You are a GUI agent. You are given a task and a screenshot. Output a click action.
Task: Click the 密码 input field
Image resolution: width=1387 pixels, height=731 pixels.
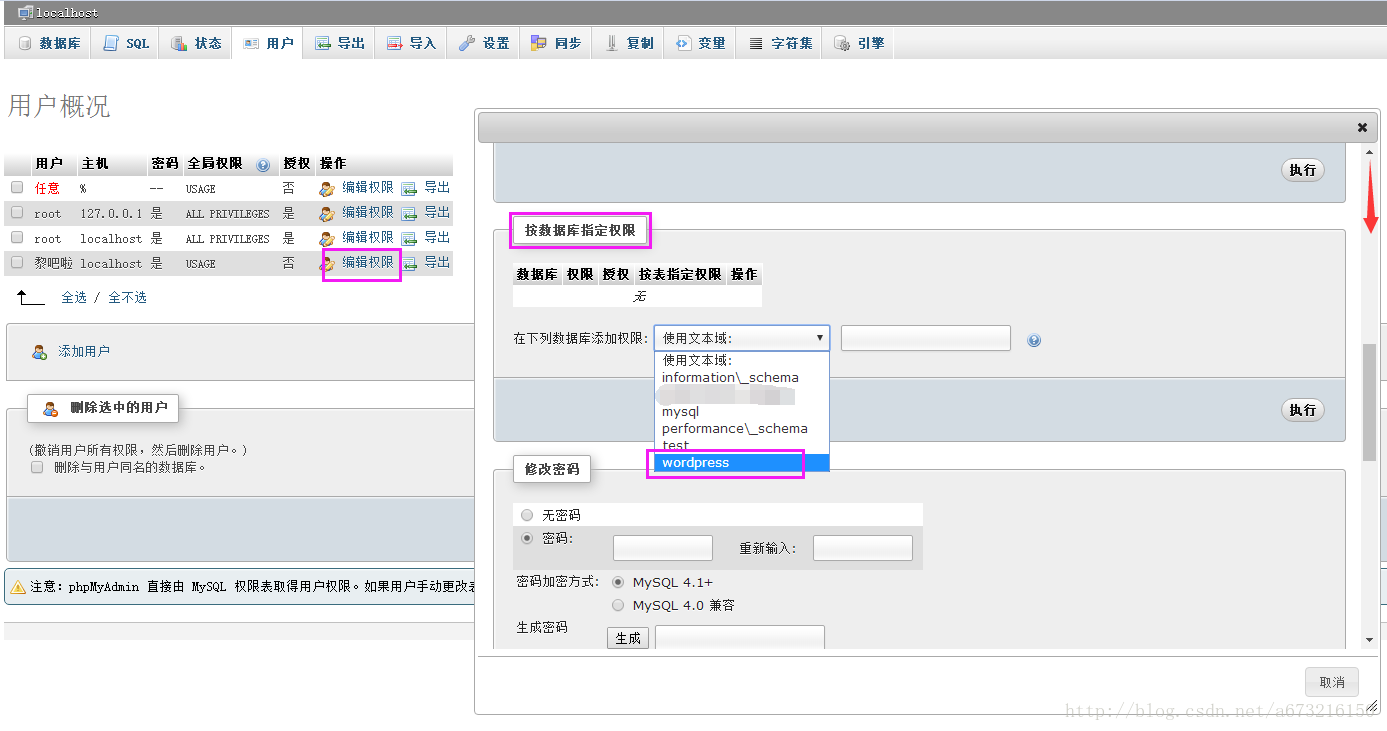(x=663, y=548)
